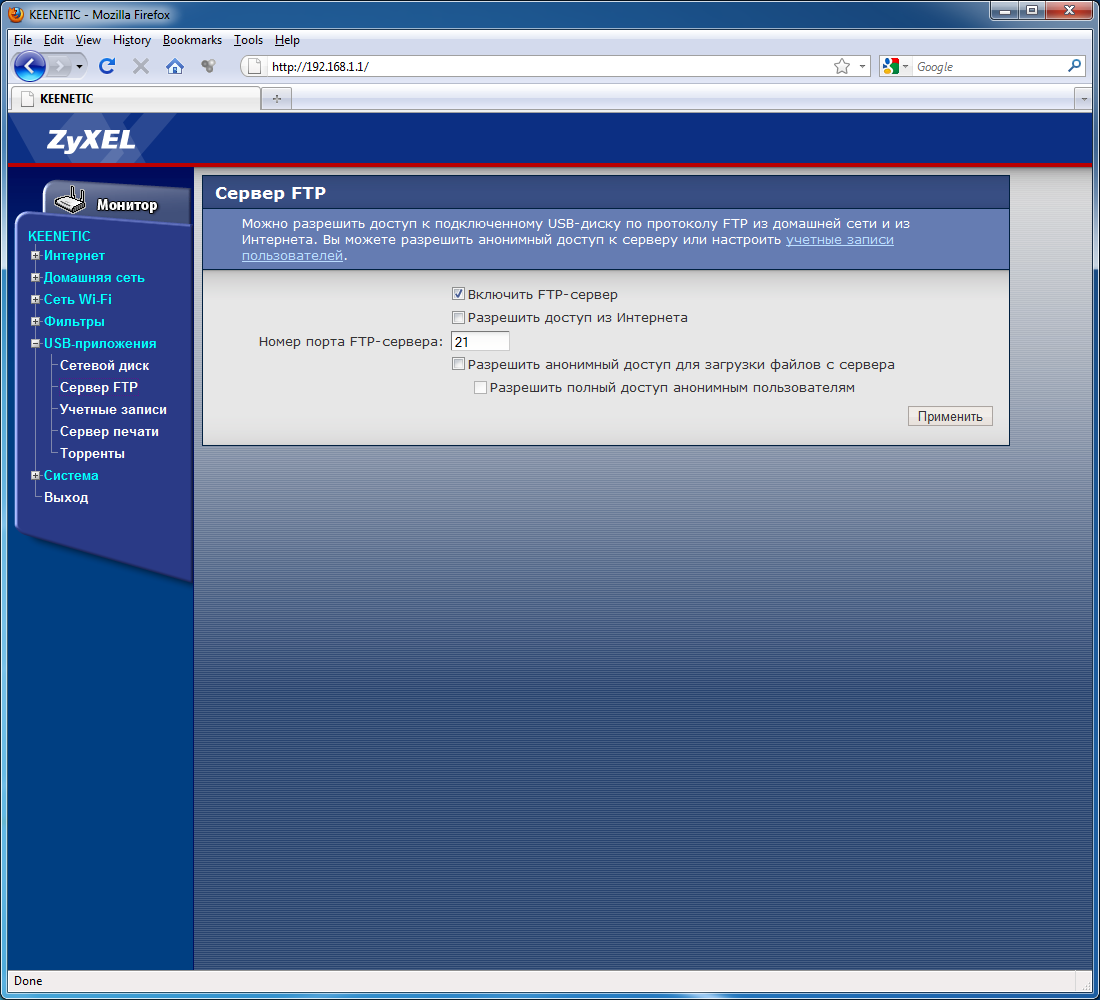Expand the Сеть Wi-Fi tree node
The height and width of the screenshot is (1000, 1100).
35,300
